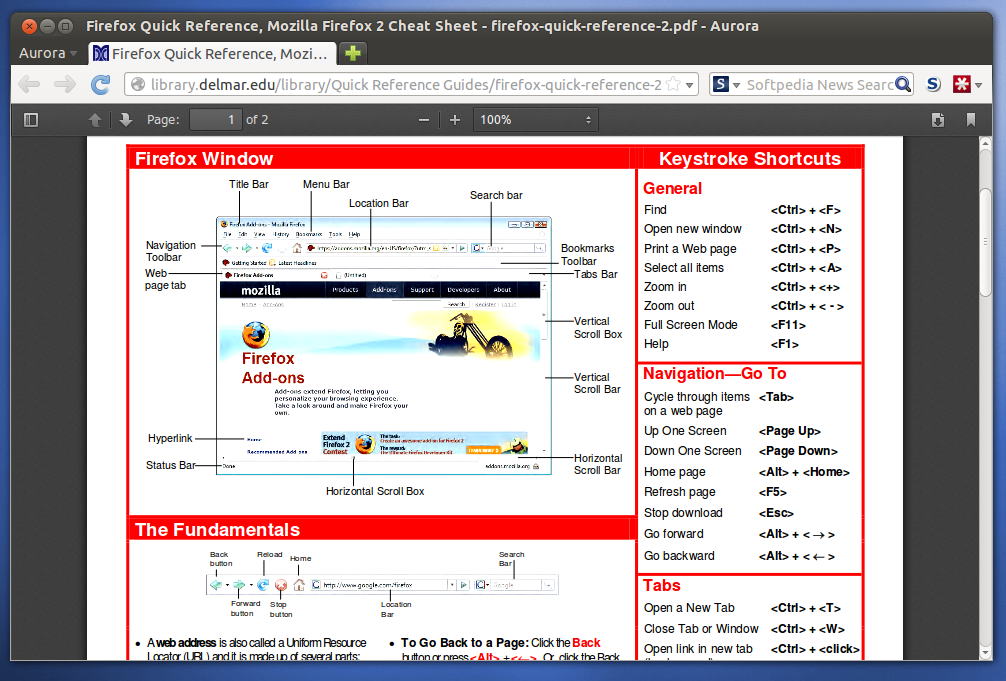Click the browser back arrow
Image resolution: width=1006 pixels, height=681 pixels.
(x=29, y=85)
